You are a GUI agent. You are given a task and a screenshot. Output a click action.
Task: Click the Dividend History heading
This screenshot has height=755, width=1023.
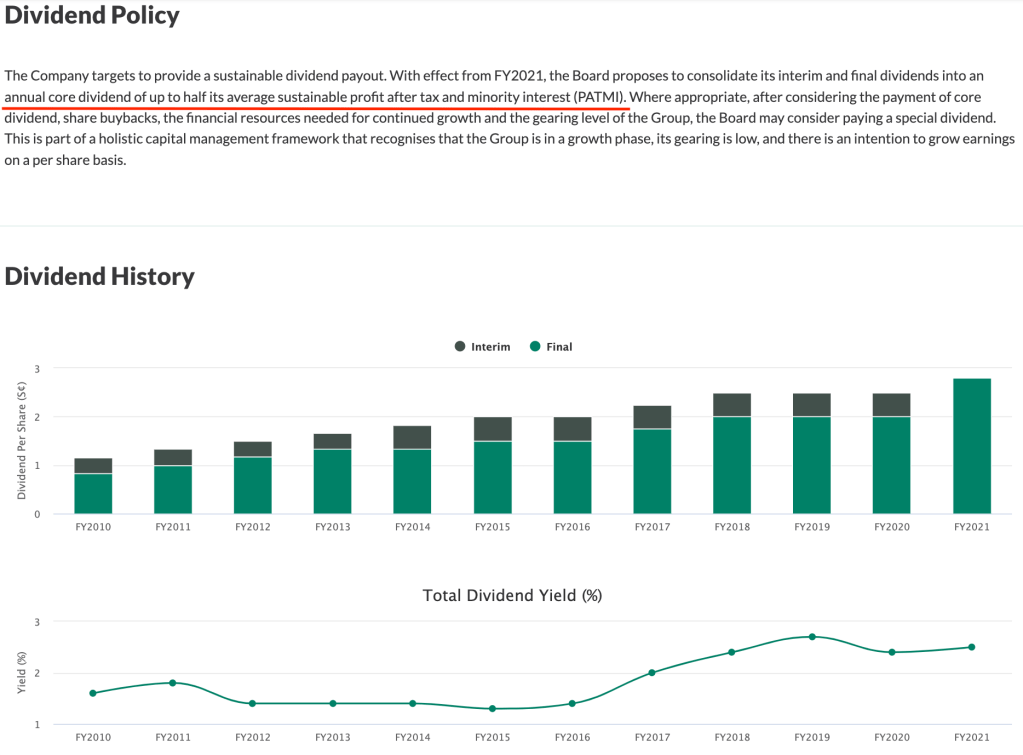(x=100, y=276)
